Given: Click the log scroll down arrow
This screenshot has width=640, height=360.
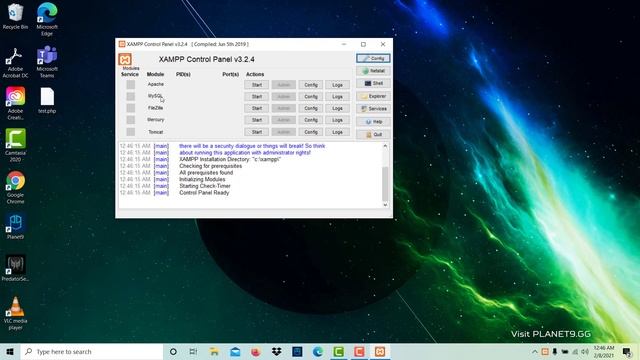Looking at the screenshot, I should (385, 205).
